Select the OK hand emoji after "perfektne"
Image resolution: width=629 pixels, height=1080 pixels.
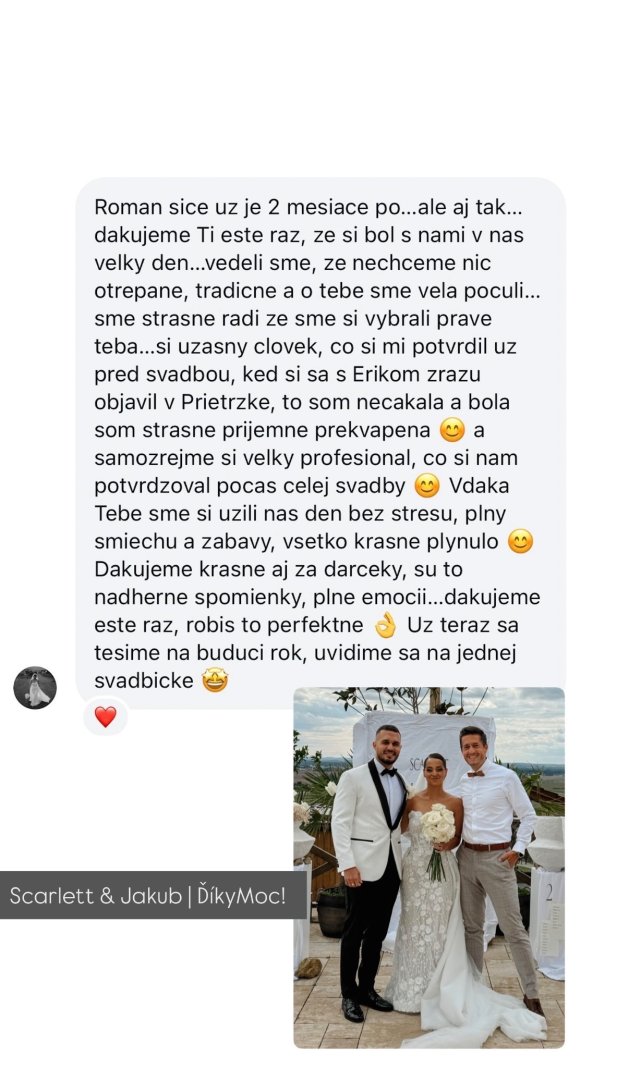point(385,625)
